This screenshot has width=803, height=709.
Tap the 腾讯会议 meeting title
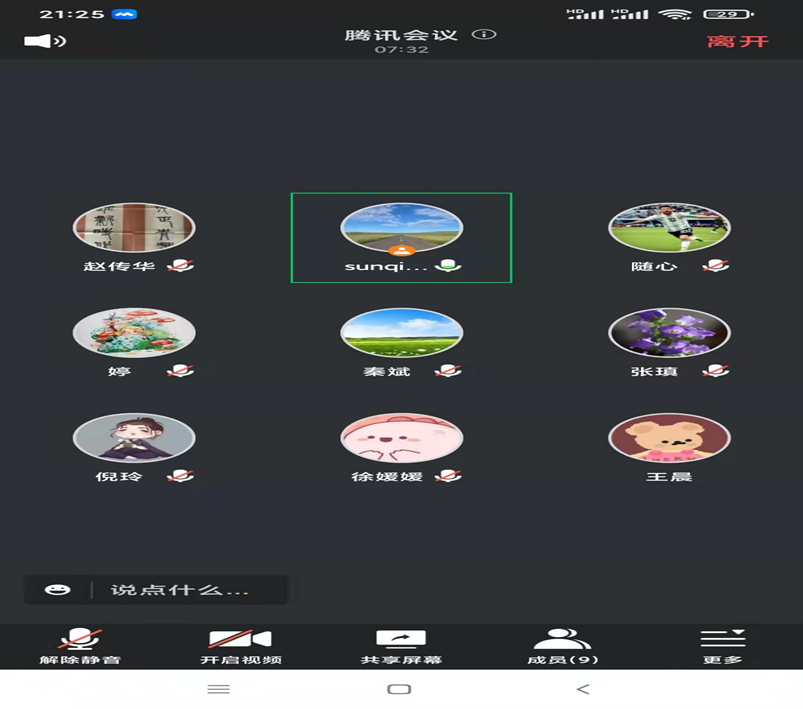click(401, 35)
